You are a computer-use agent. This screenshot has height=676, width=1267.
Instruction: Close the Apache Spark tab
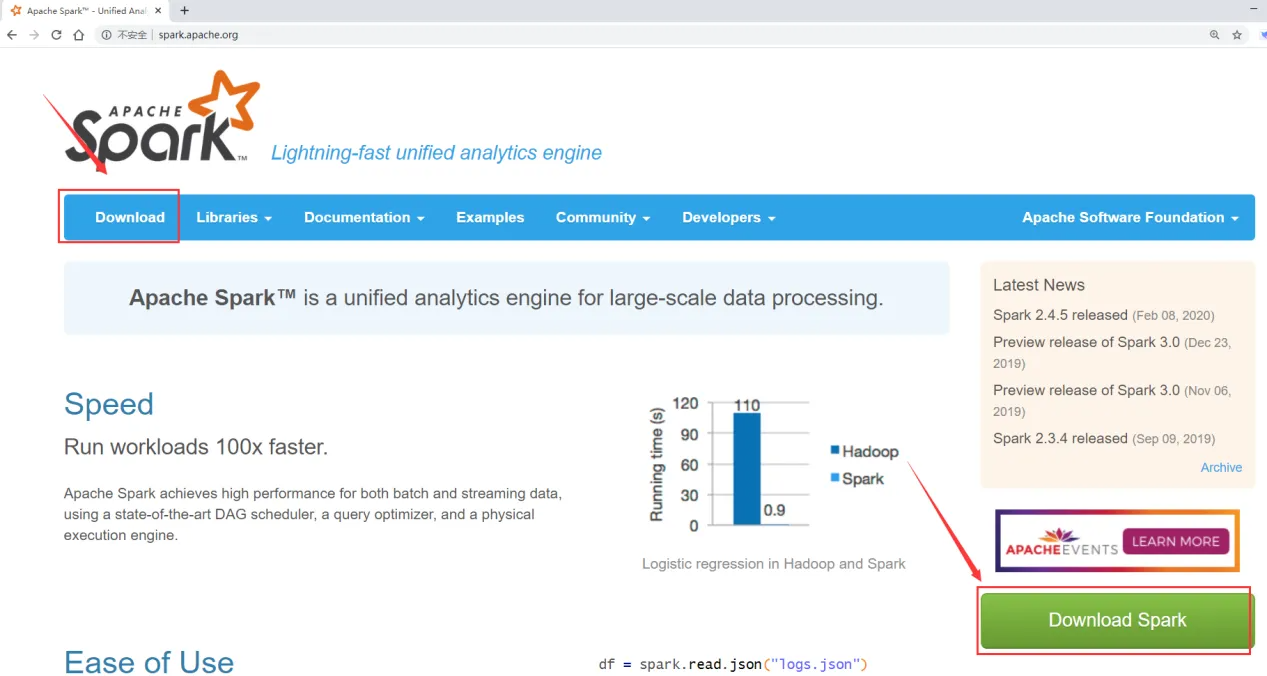pyautogui.click(x=158, y=11)
